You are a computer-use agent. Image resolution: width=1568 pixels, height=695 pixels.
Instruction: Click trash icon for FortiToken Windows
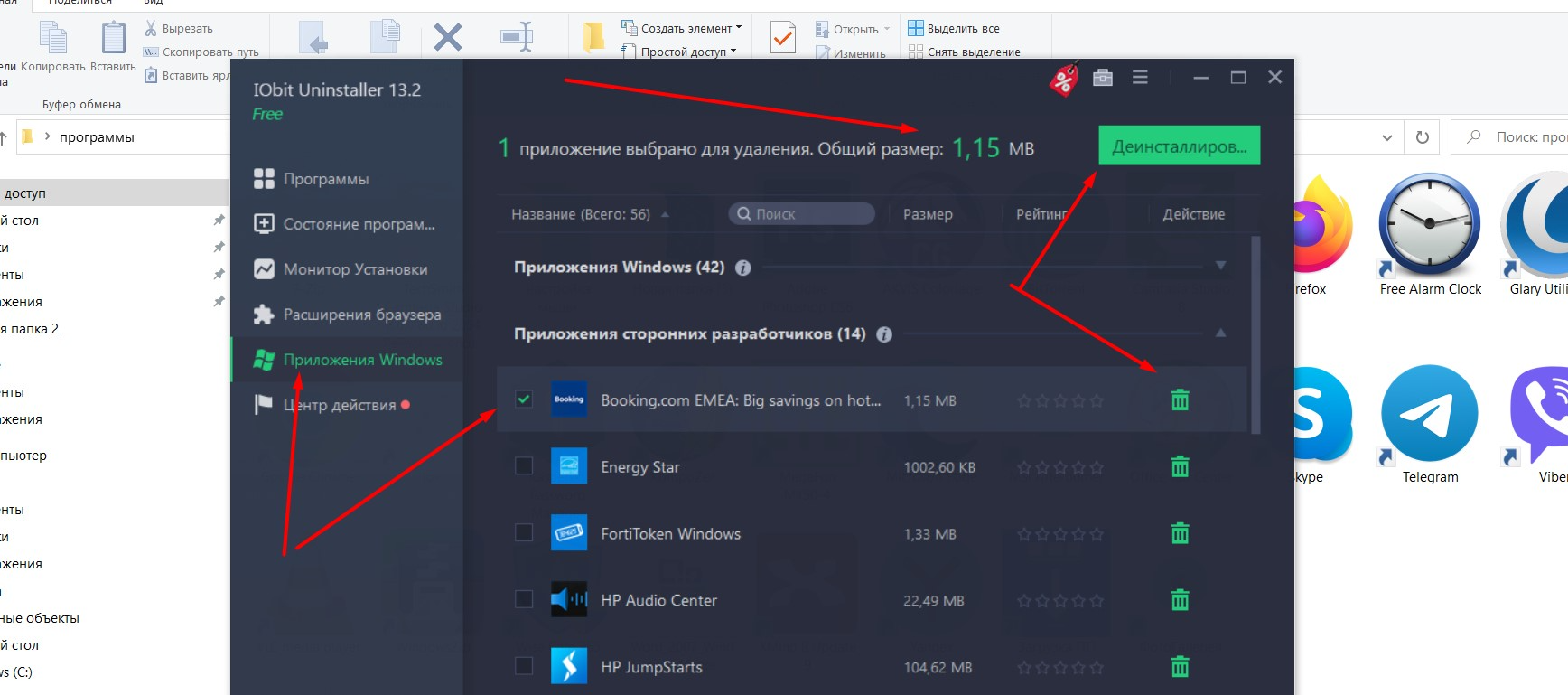coord(1180,534)
